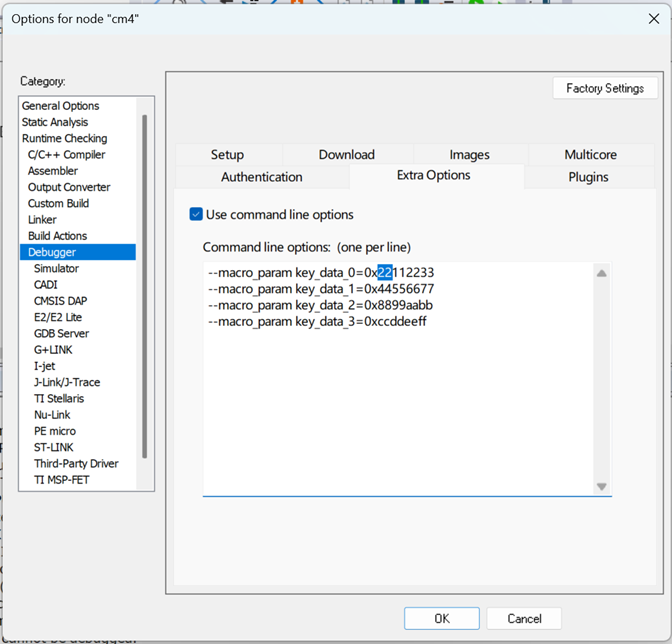Open the Download tab
Screen dimensions: 672x644
click(x=347, y=155)
